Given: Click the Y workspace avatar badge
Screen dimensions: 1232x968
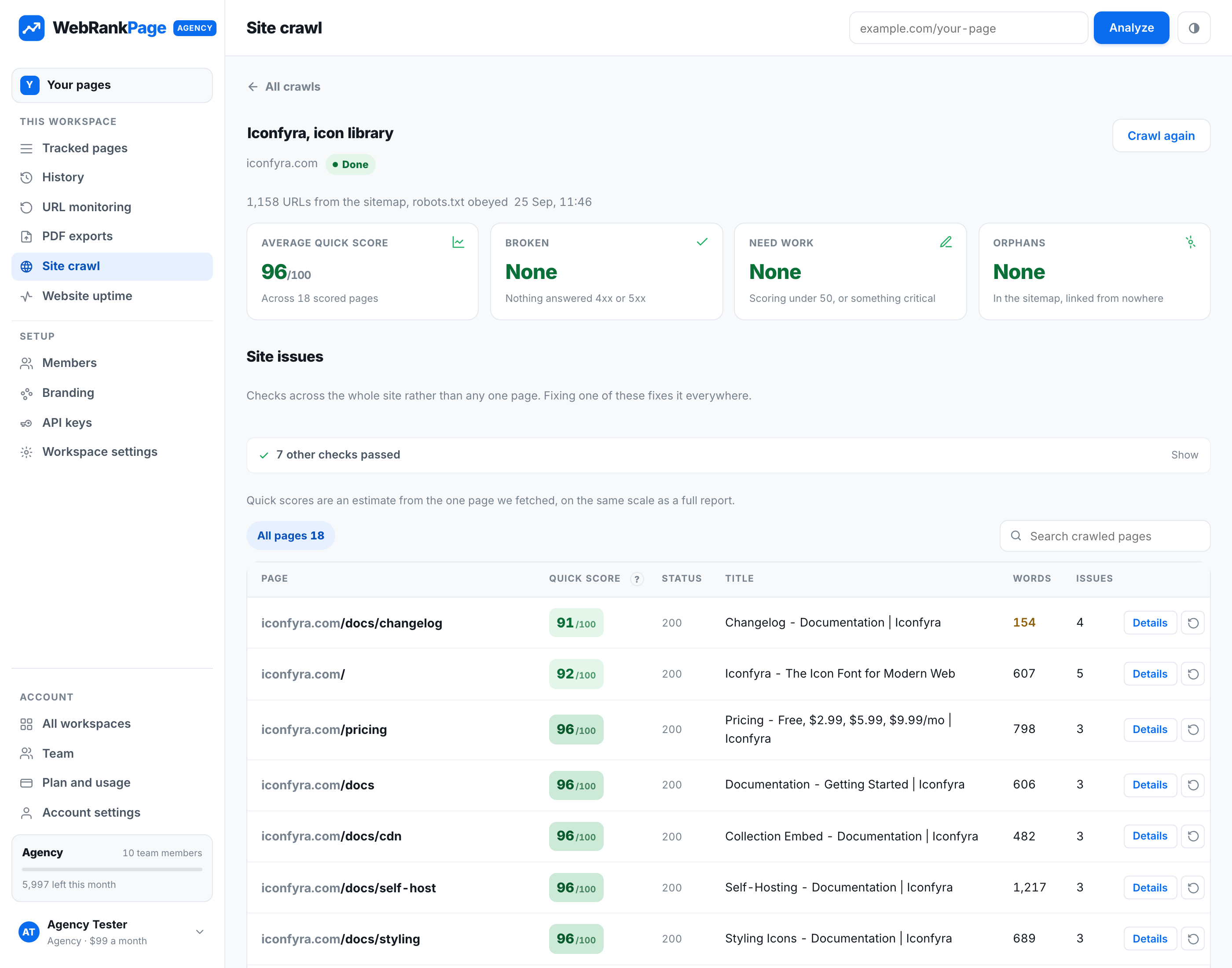Looking at the screenshot, I should coord(30,85).
